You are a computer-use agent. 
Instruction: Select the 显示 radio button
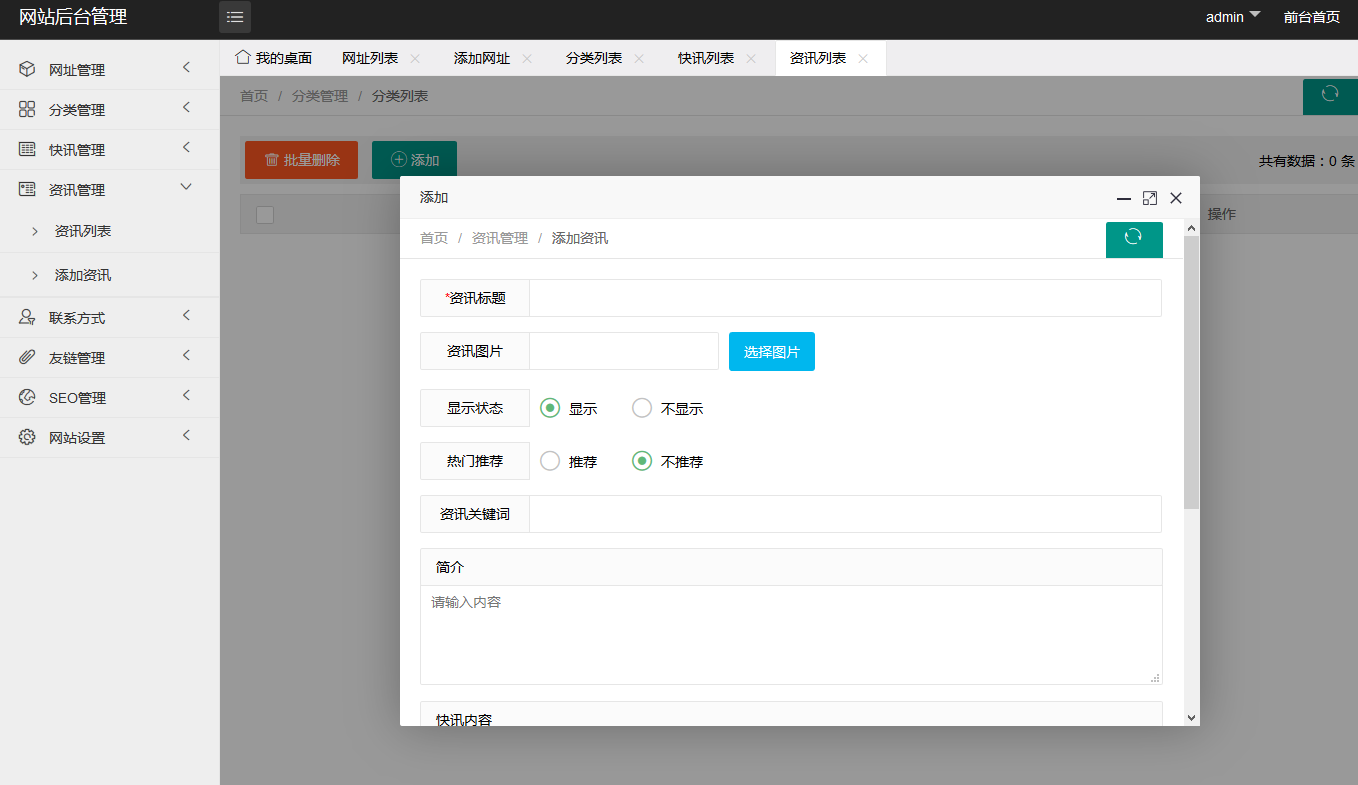550,408
